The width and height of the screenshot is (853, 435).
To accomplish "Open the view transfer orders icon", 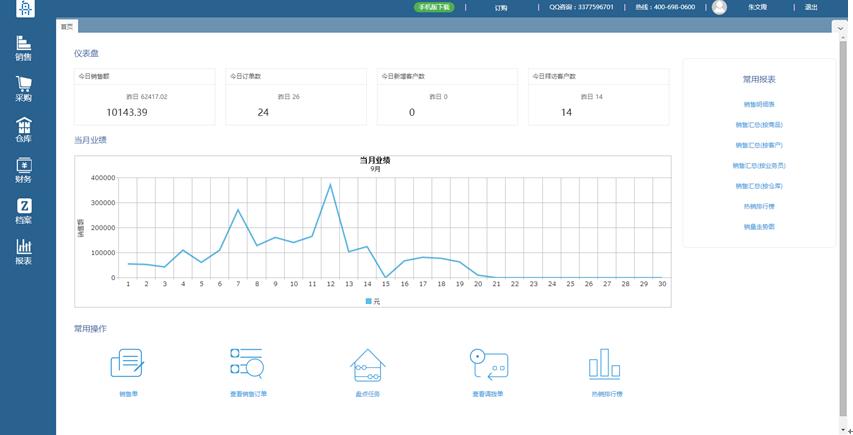I will pos(489,364).
